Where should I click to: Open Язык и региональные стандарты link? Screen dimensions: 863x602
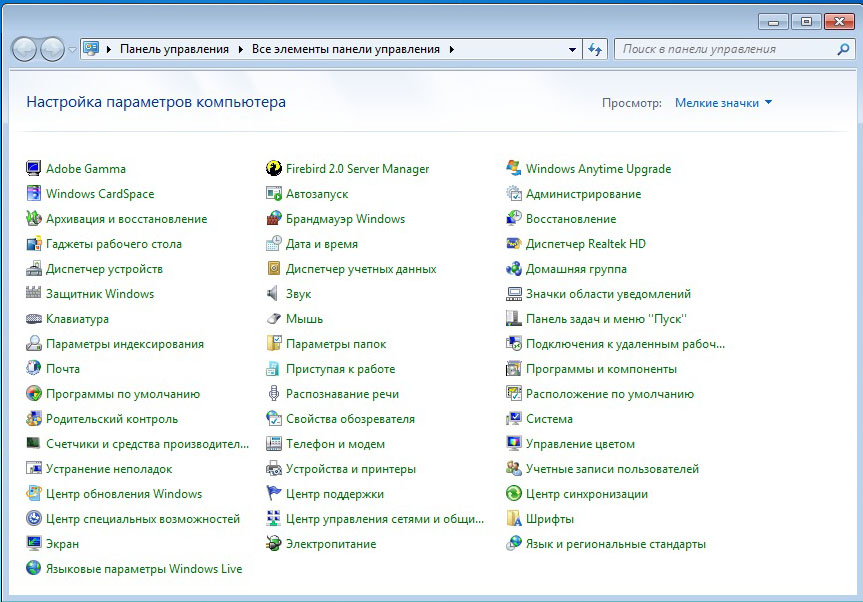tap(616, 544)
